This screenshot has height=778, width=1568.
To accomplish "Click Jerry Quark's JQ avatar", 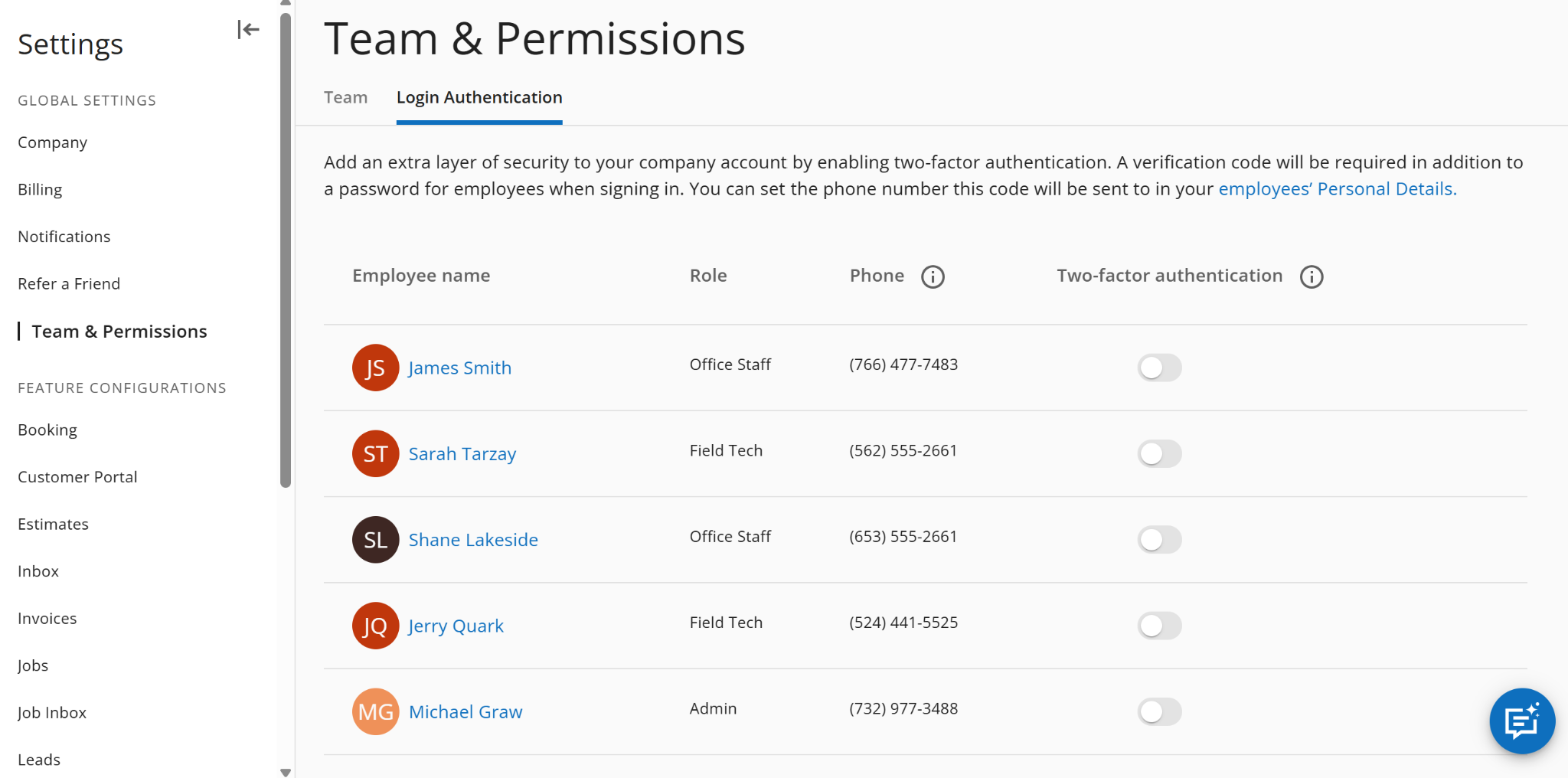I will click(x=375, y=626).
